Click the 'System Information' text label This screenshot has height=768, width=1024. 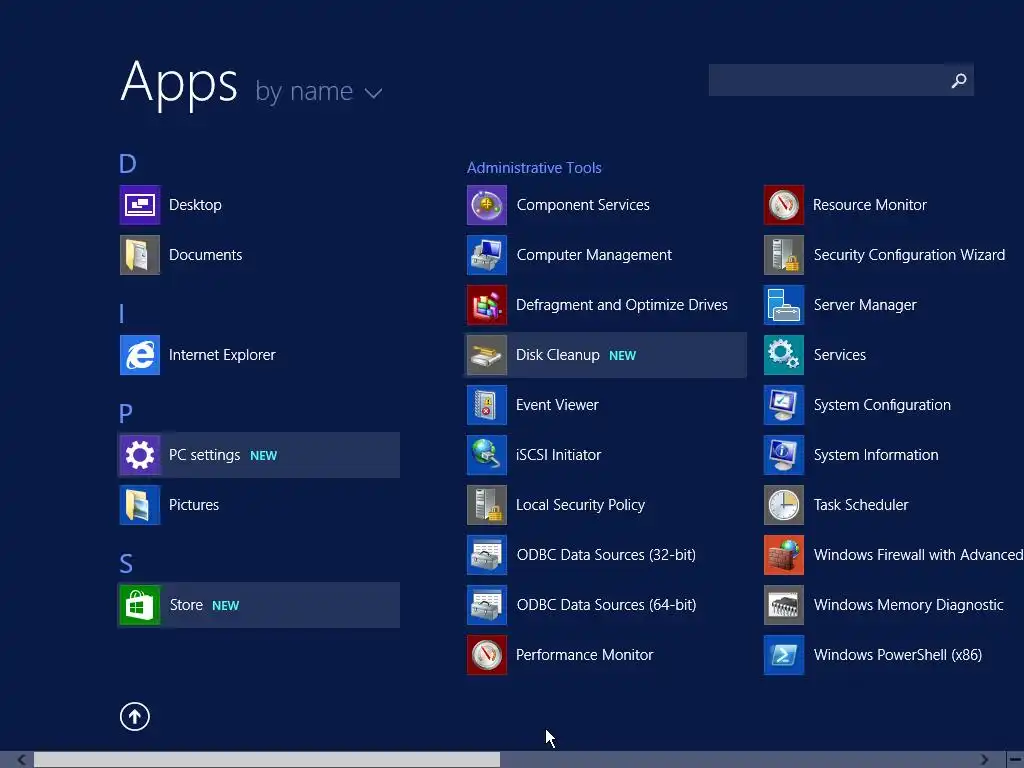tap(876, 455)
